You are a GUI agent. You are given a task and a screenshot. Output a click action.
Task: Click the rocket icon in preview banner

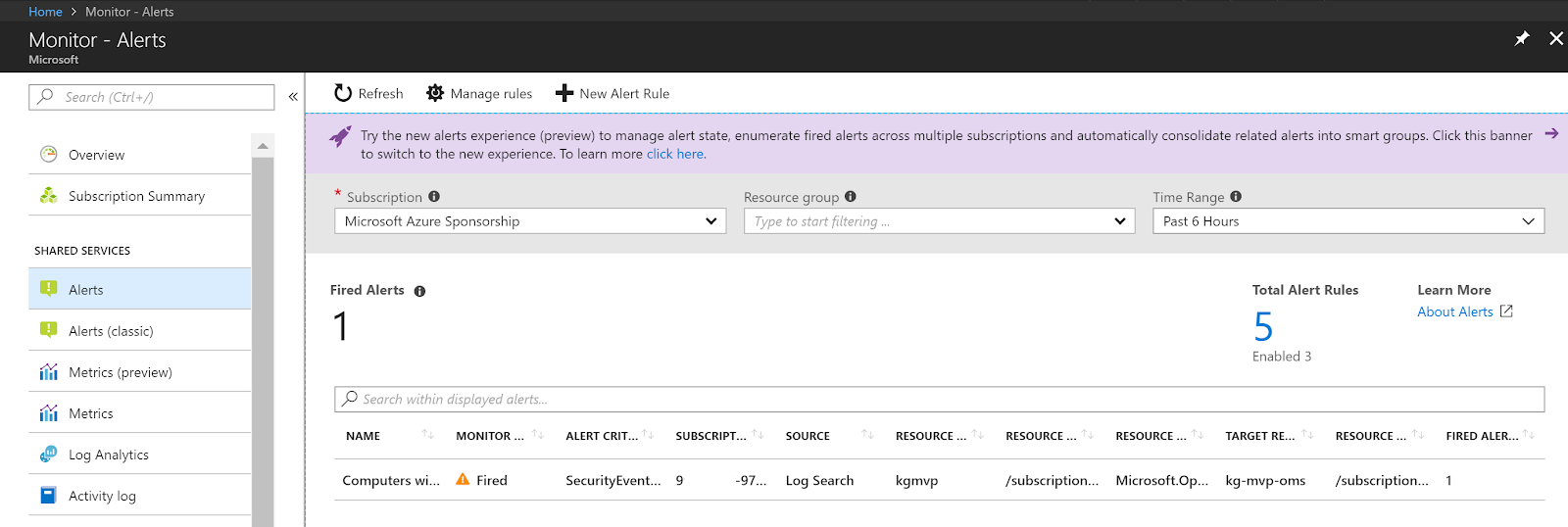[340, 136]
